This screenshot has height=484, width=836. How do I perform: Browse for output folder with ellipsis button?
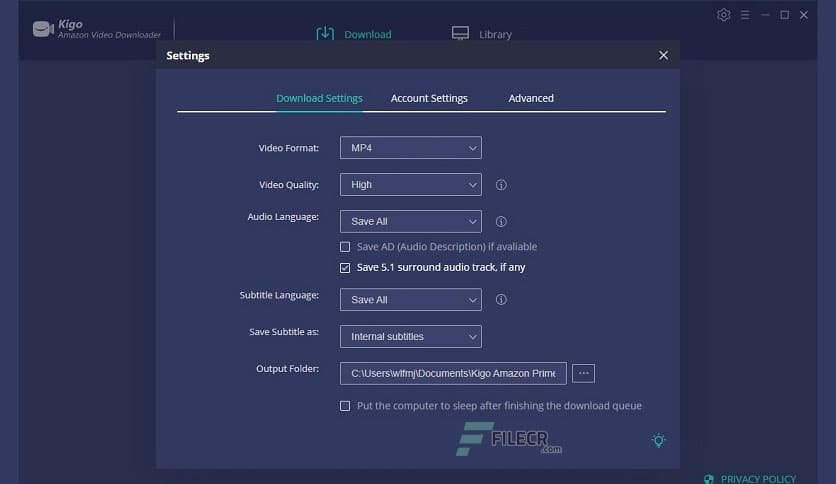pos(583,373)
